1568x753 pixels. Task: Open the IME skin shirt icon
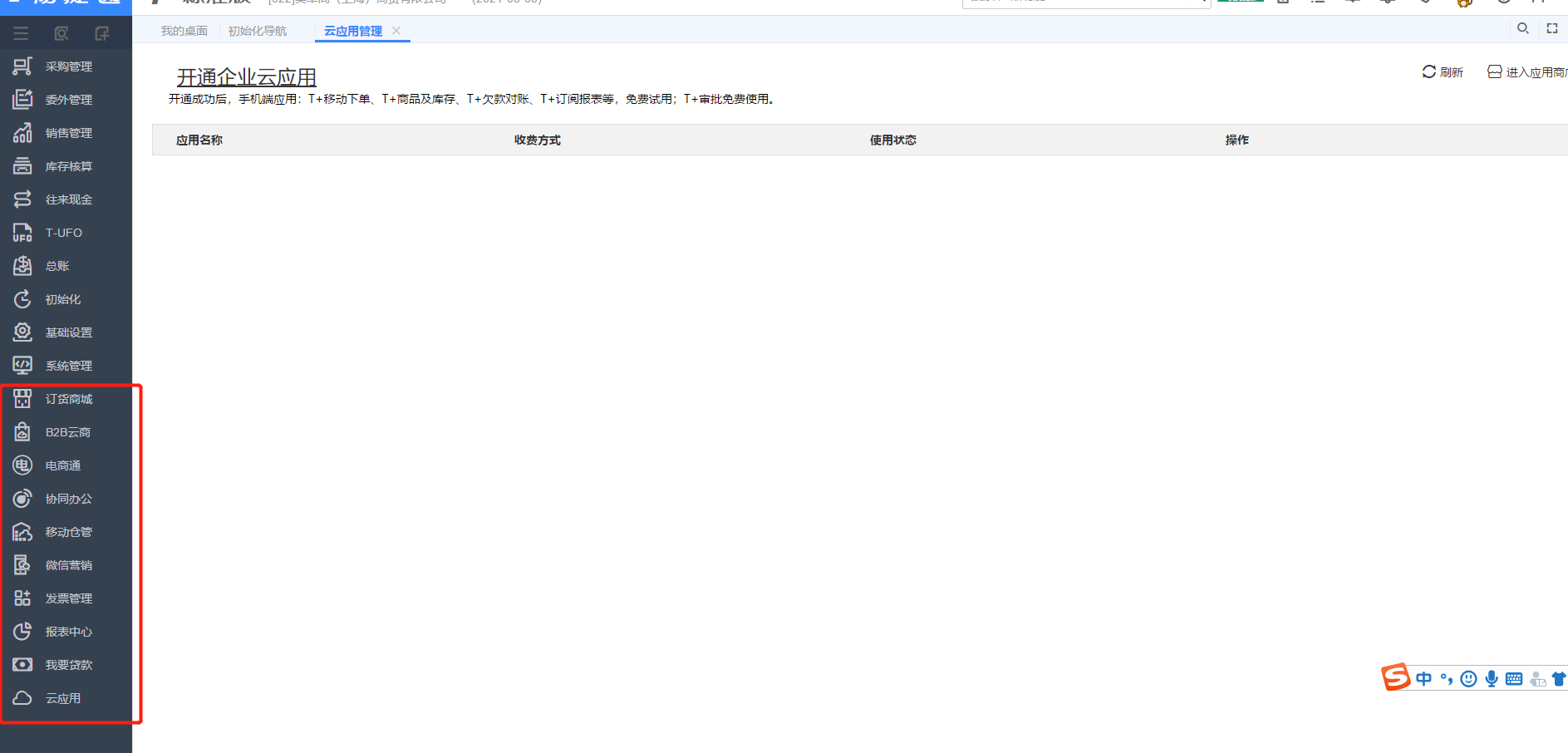1560,679
